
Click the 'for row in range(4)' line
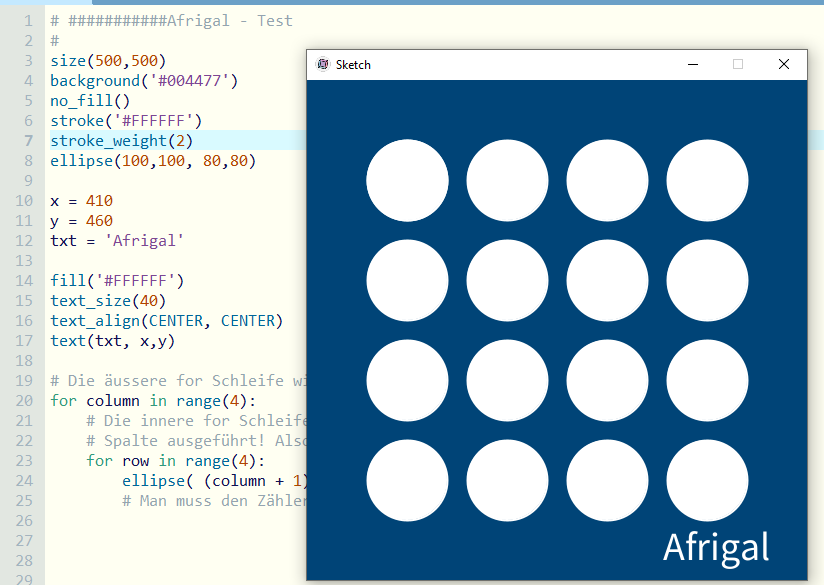pyautogui.click(x=174, y=460)
